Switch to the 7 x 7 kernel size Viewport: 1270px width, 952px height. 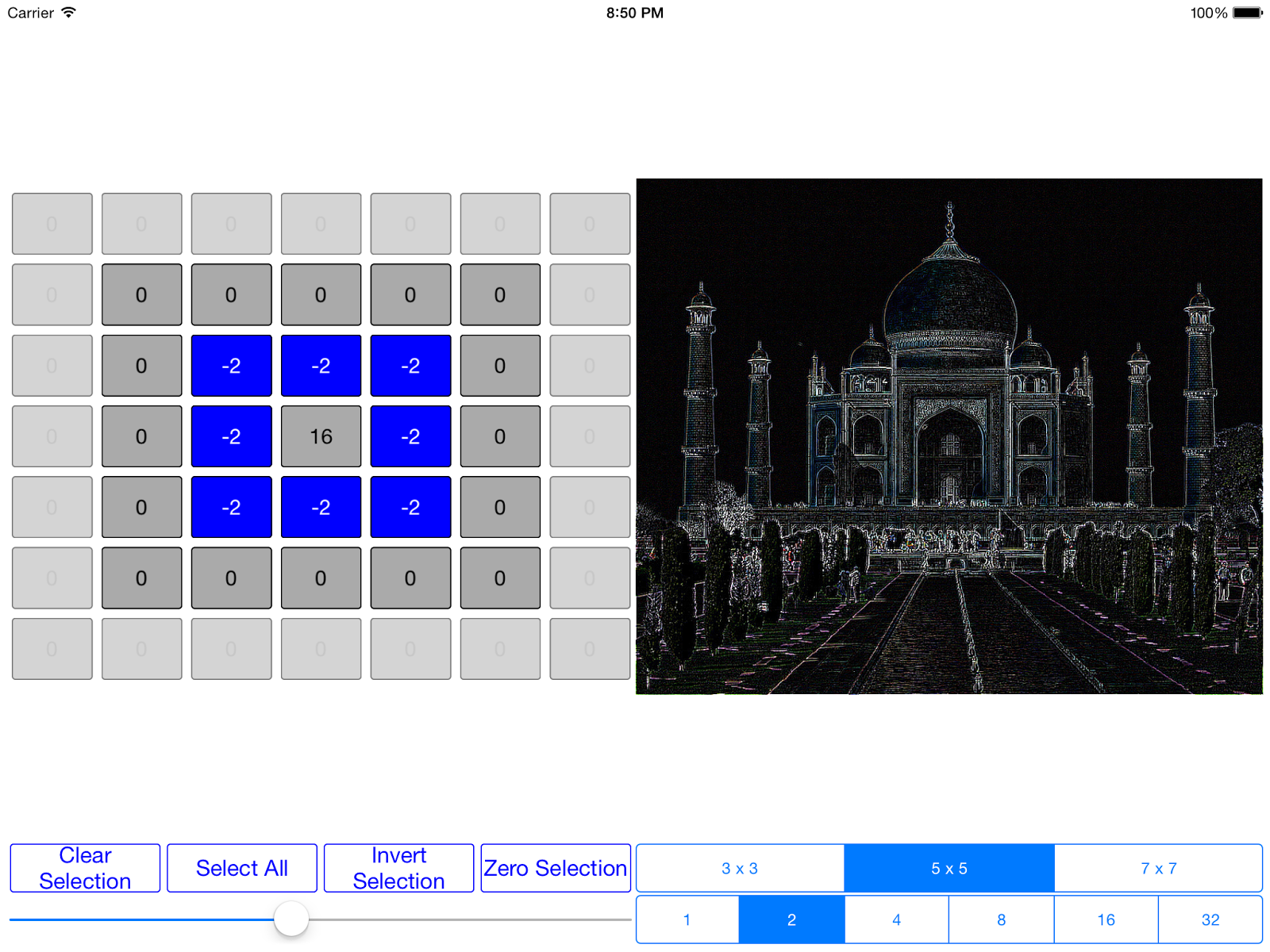[1159, 867]
